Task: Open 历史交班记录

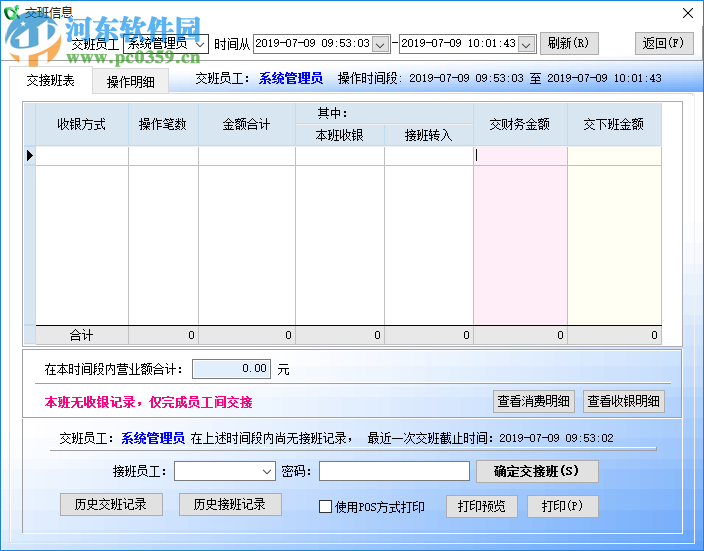Action: [x=111, y=504]
